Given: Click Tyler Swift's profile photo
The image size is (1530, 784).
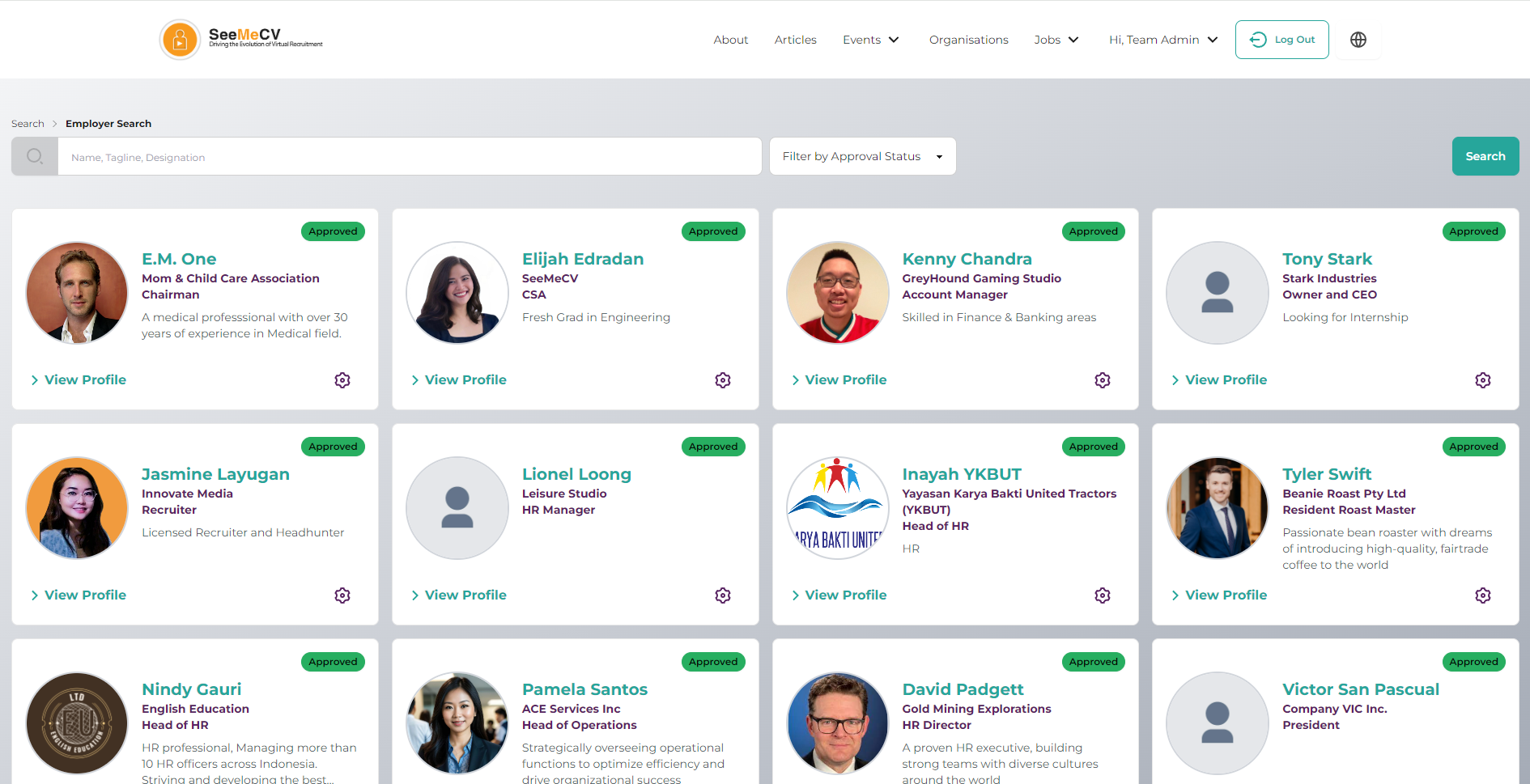Looking at the screenshot, I should coord(1218,508).
